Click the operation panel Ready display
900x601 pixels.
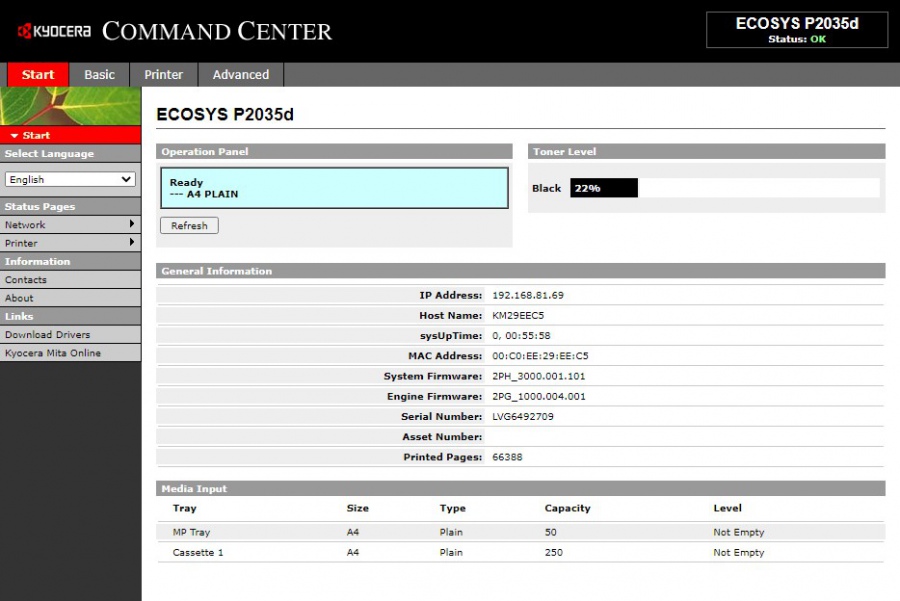click(334, 188)
